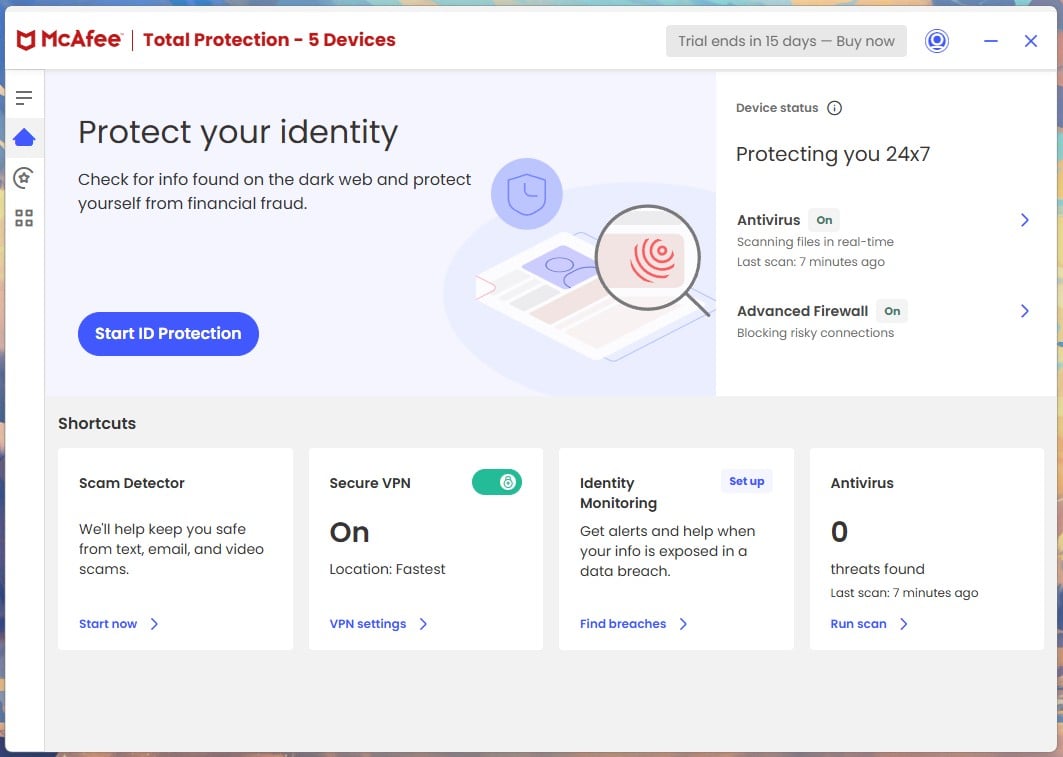Click the large 'On' VPN status text
The image size is (1063, 757).
pyautogui.click(x=349, y=533)
